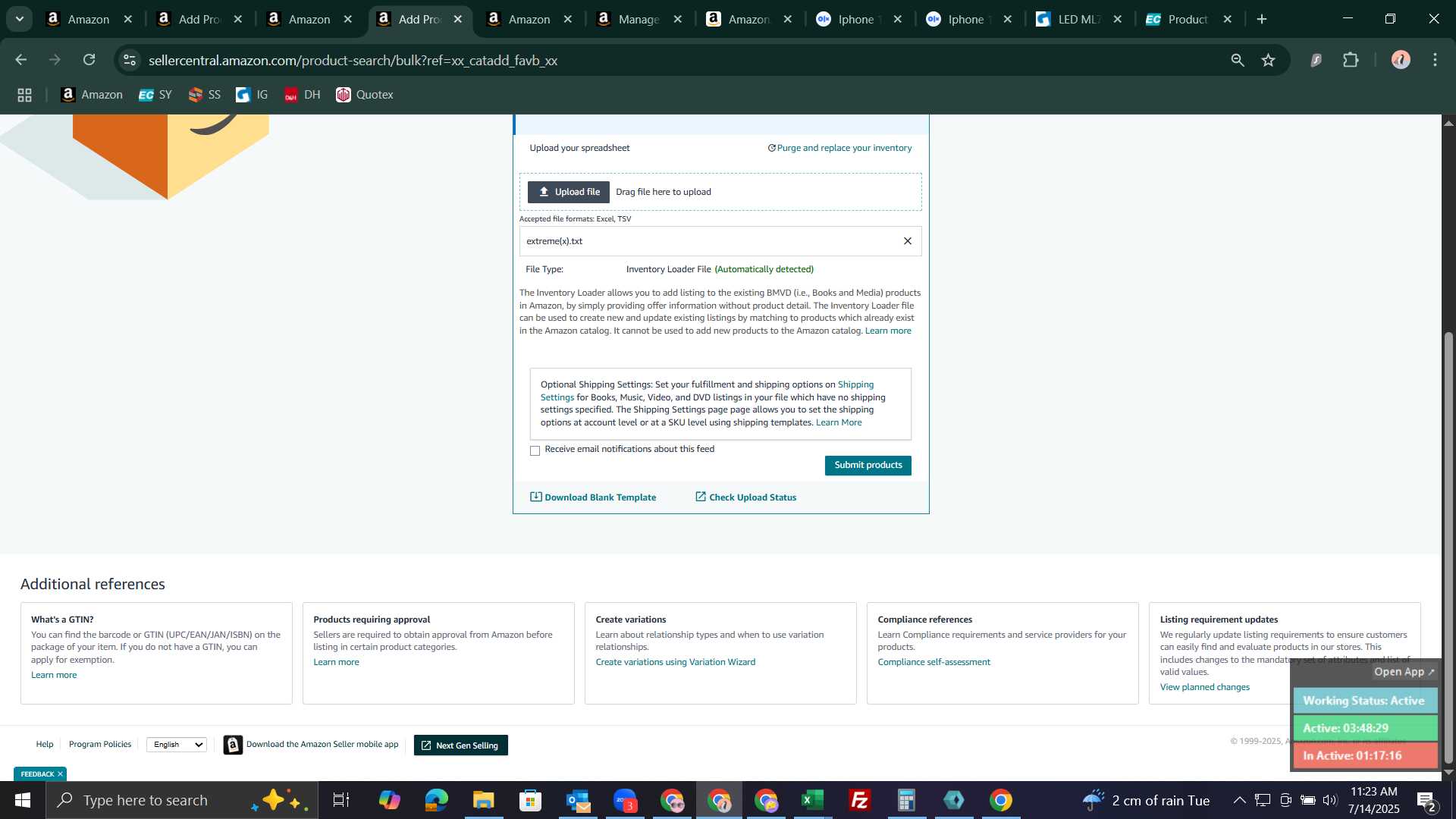Open Windows Start menu

coord(23,800)
